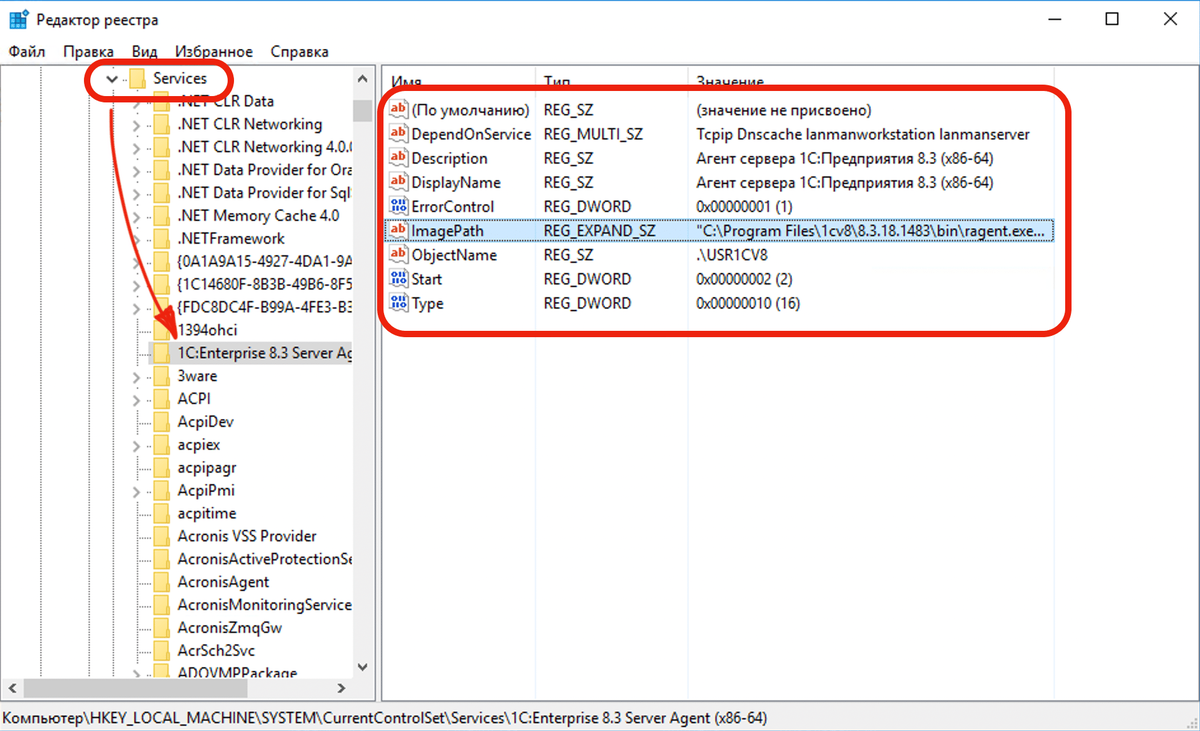Screen dimensions: 1200x731
Task: Click the string icon of (По умолчанию)
Action: (399, 109)
